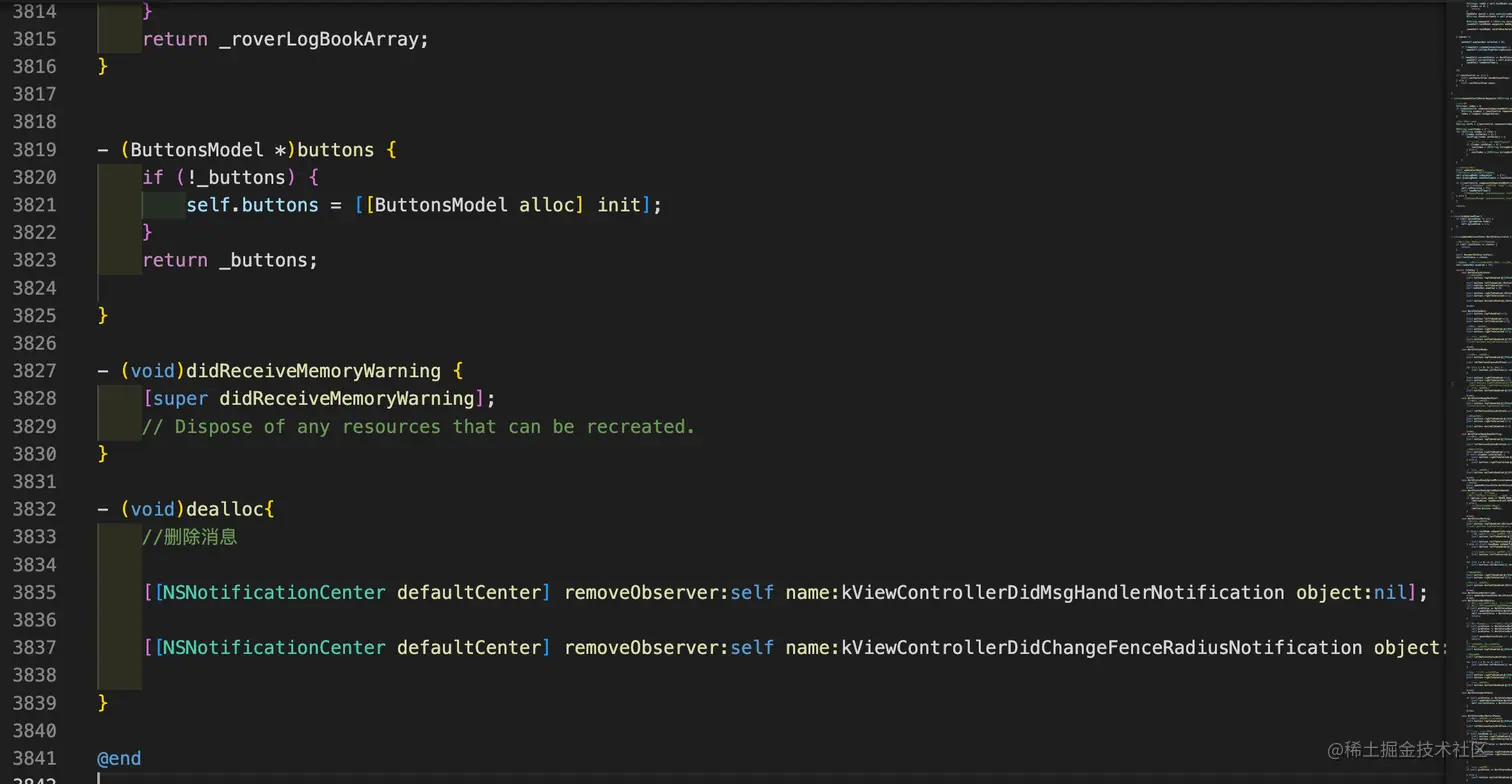This screenshot has width=1512, height=784.
Task: Click the opening brace after didReceiveMemoryWarning
Action: (458, 371)
